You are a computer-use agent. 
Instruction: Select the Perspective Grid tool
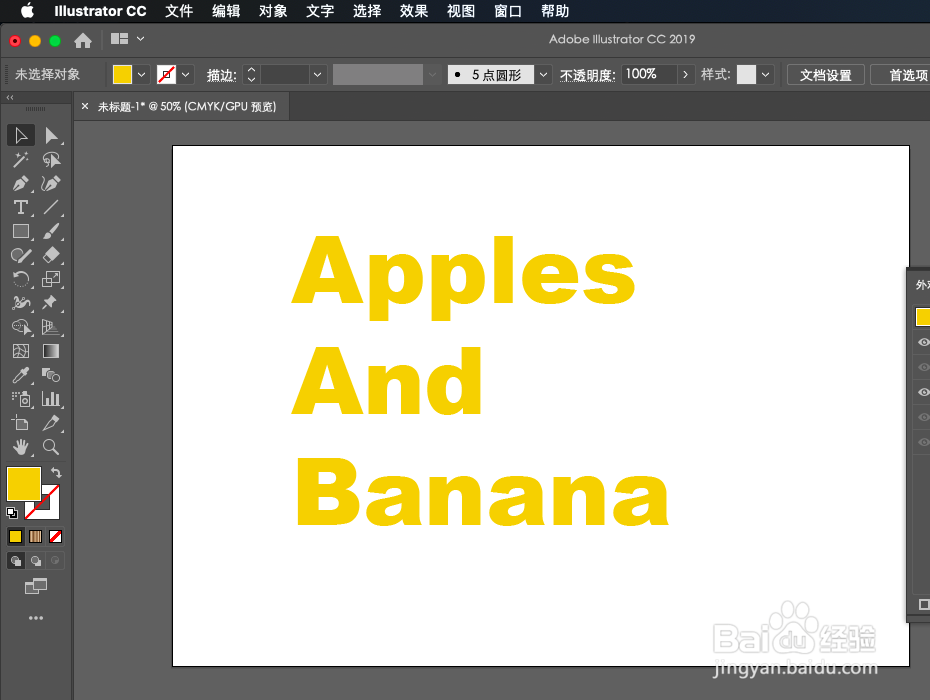pos(52,327)
